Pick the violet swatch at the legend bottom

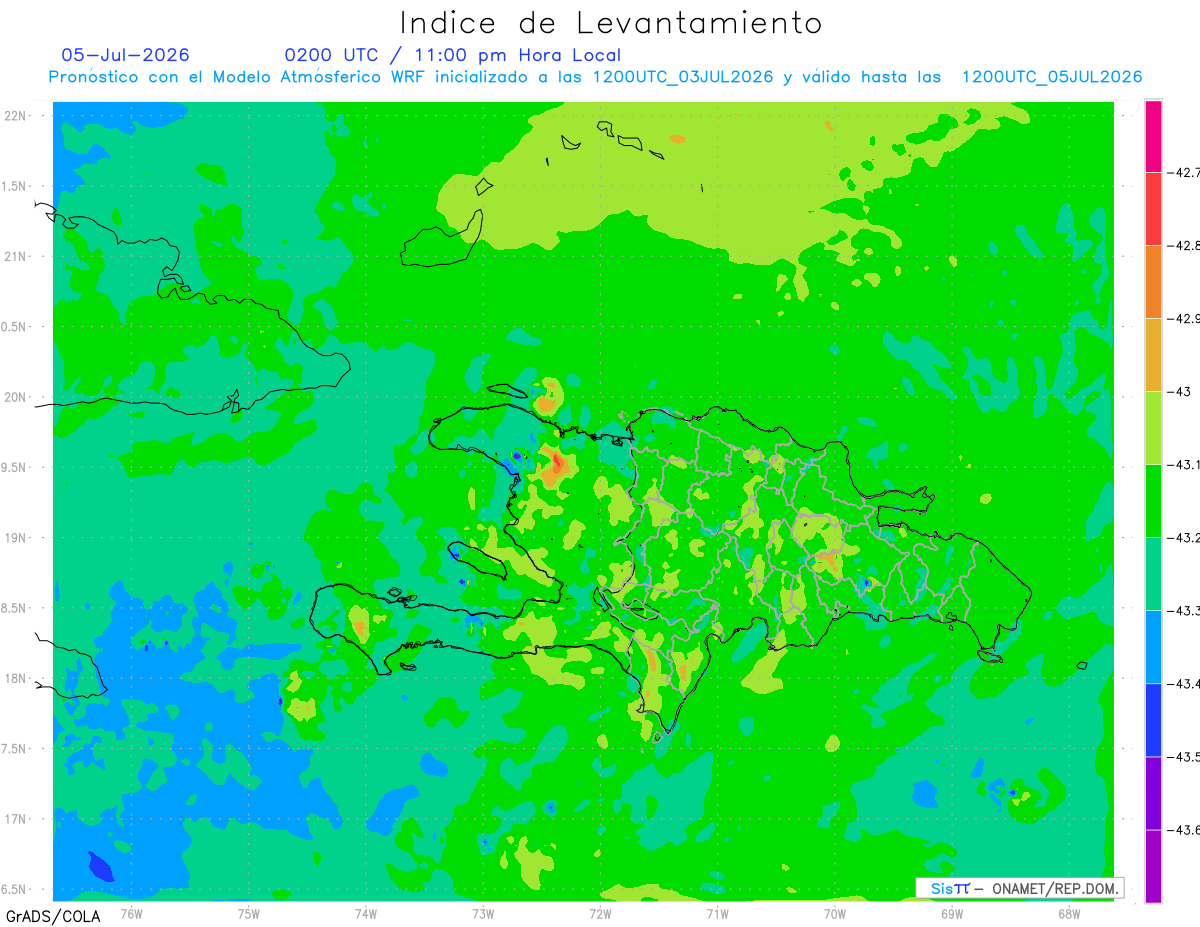point(1153,866)
